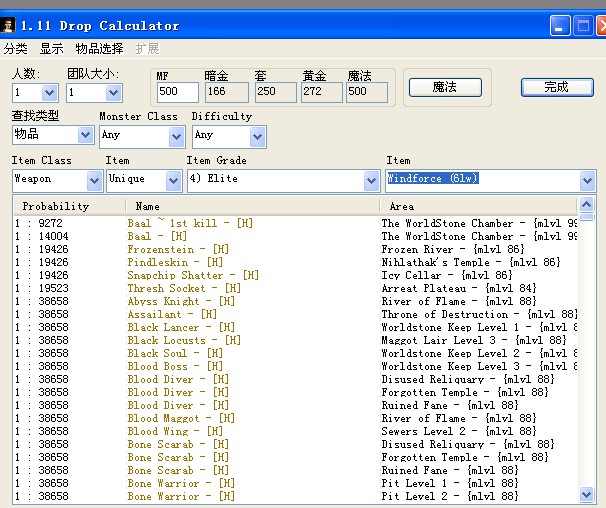The image size is (606, 508).
Task: Click the 'Frozen River' area cell
Action: click(453, 249)
